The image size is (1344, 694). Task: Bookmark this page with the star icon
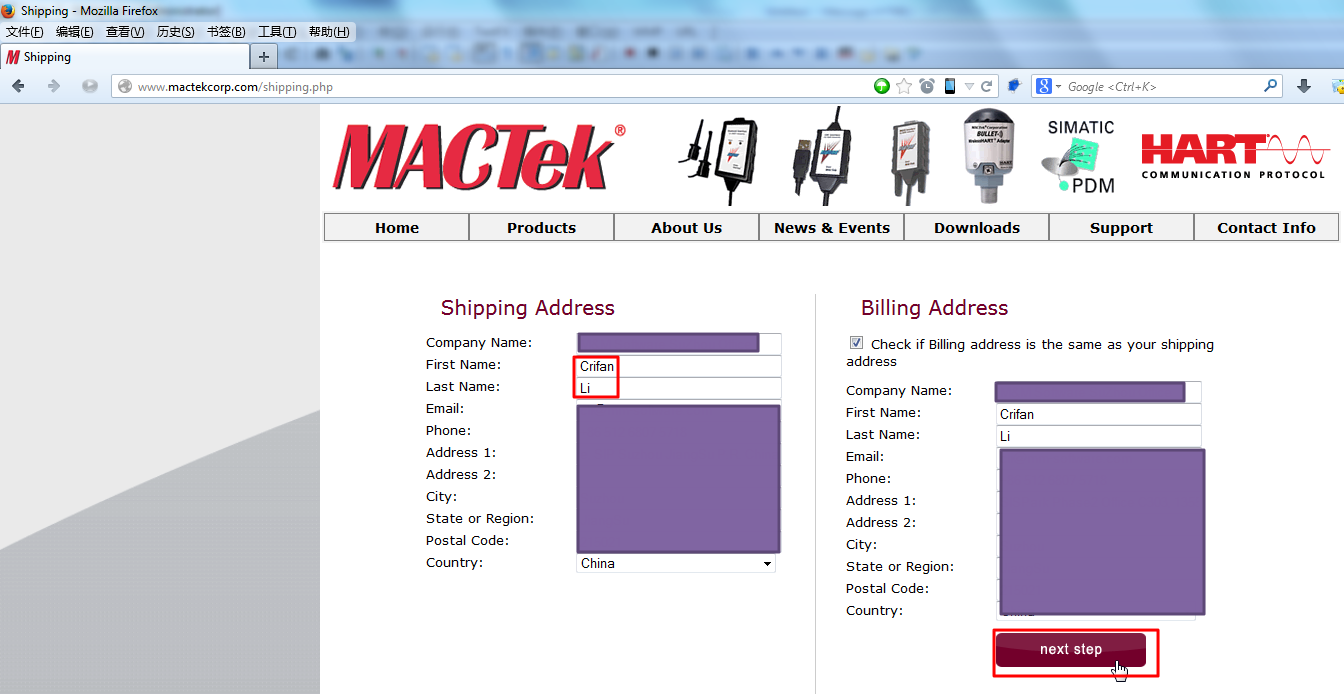click(904, 86)
